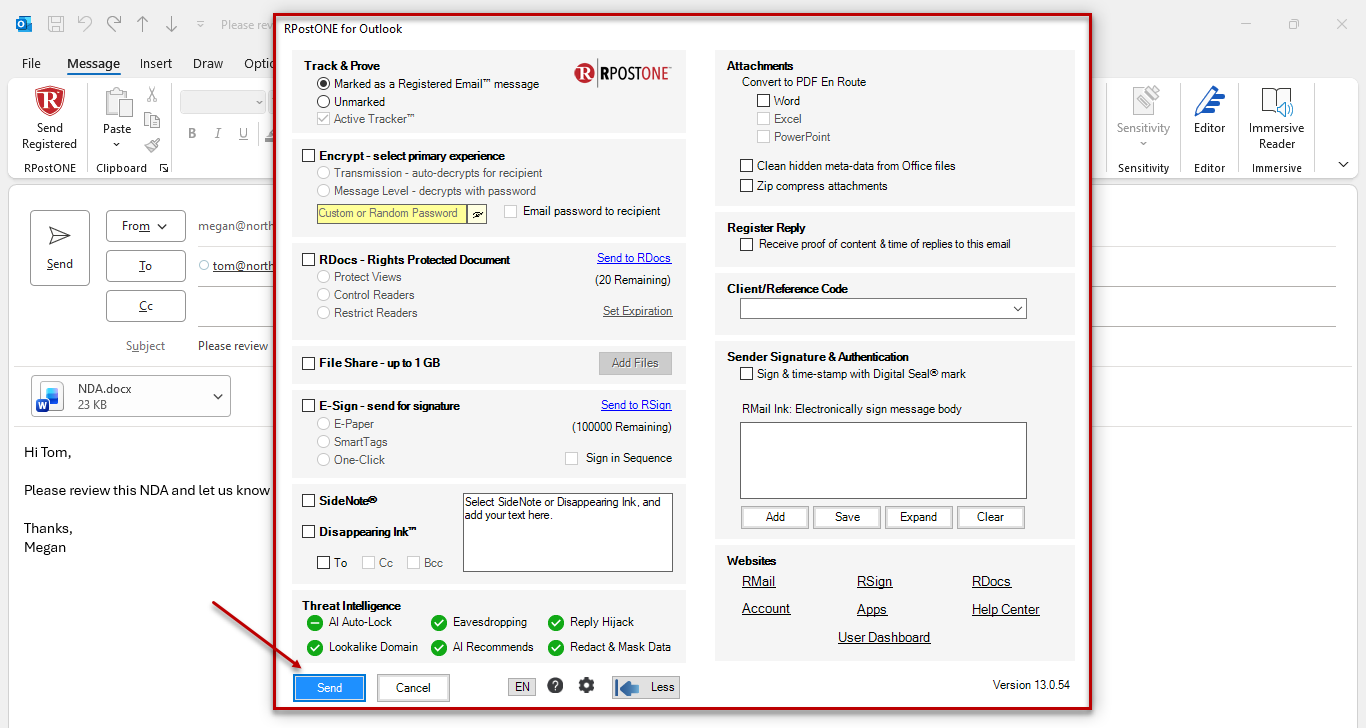Click the Sensitivity icon in ribbon
This screenshot has width=1366, height=728.
click(x=1143, y=101)
